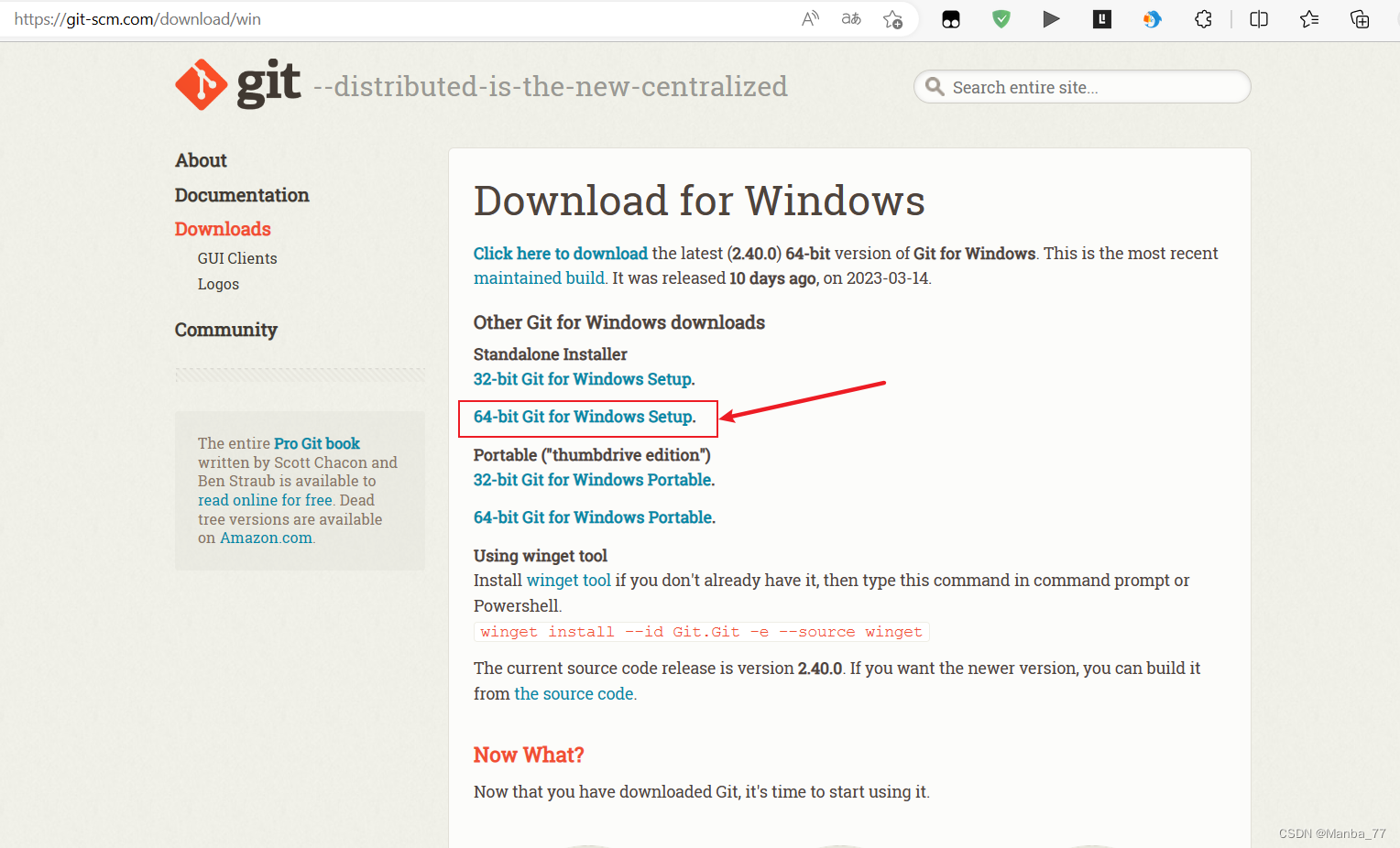Open the Collections icon

click(1360, 18)
